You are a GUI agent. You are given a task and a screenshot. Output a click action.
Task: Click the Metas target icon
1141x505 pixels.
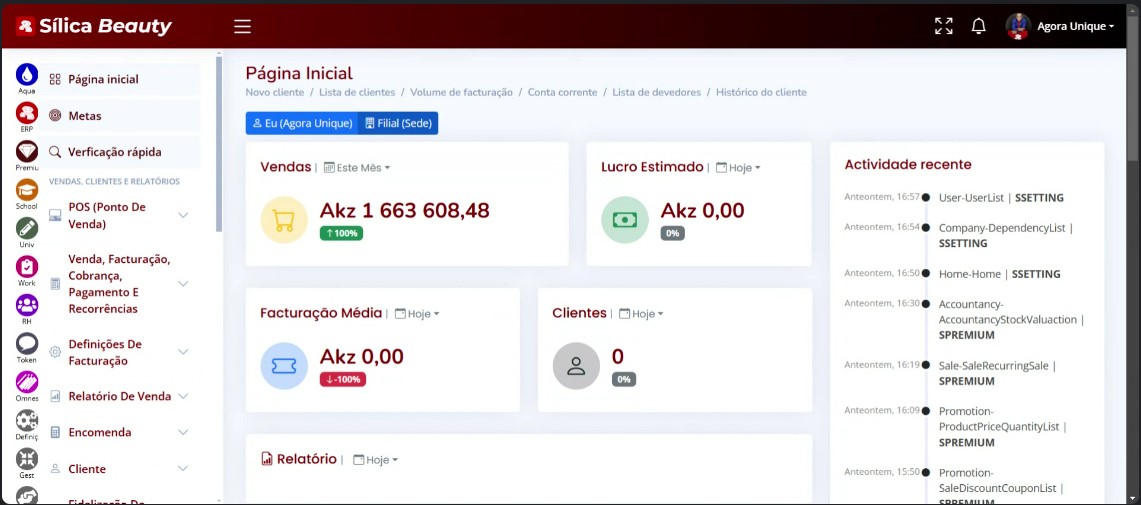[55, 116]
